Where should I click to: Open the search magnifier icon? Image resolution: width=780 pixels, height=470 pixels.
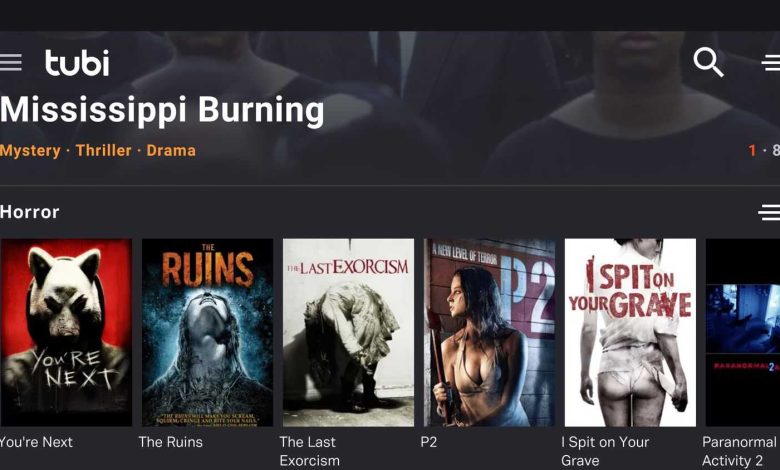tap(708, 62)
